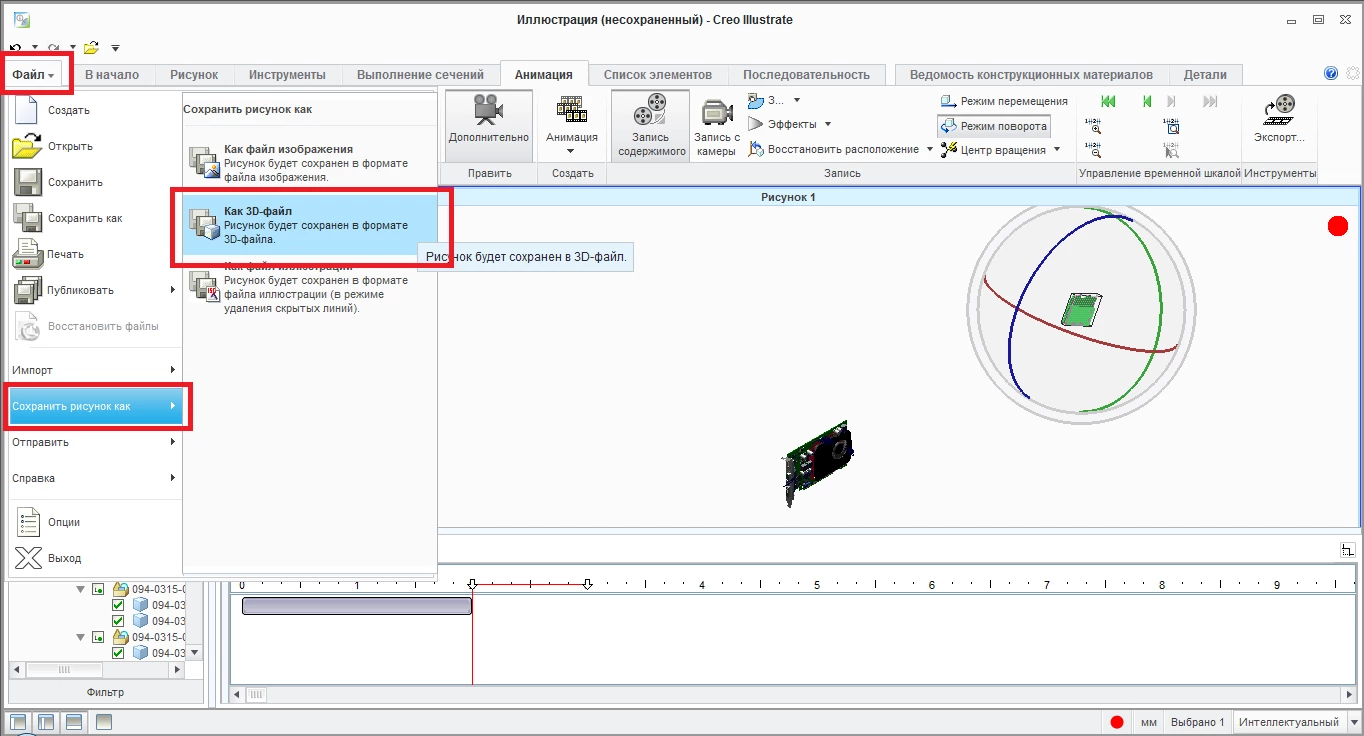The image size is (1364, 736).
Task: Collapse the second 094-0315 tree folder
Action: 81,637
